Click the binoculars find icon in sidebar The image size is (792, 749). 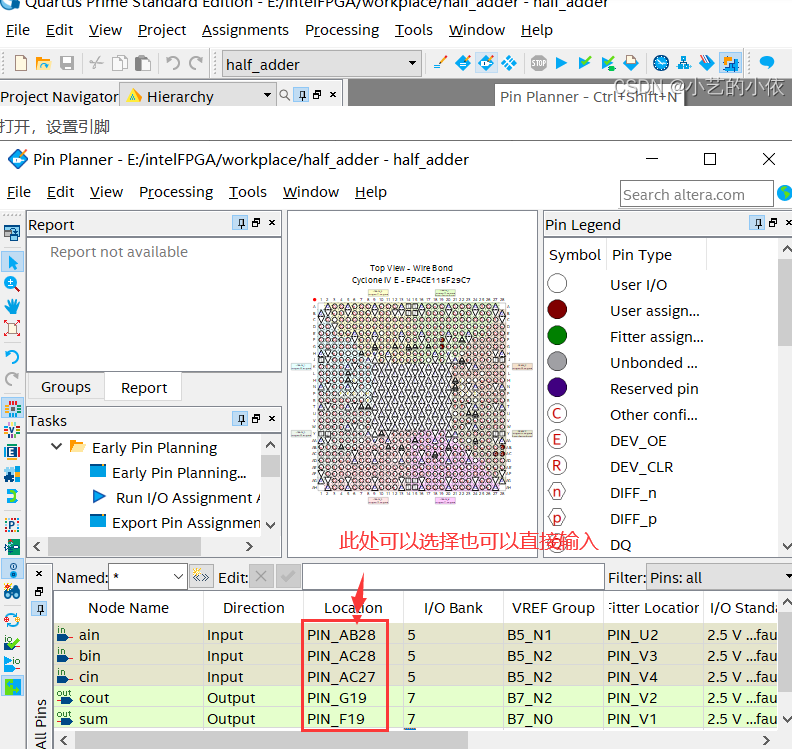click(x=12, y=591)
